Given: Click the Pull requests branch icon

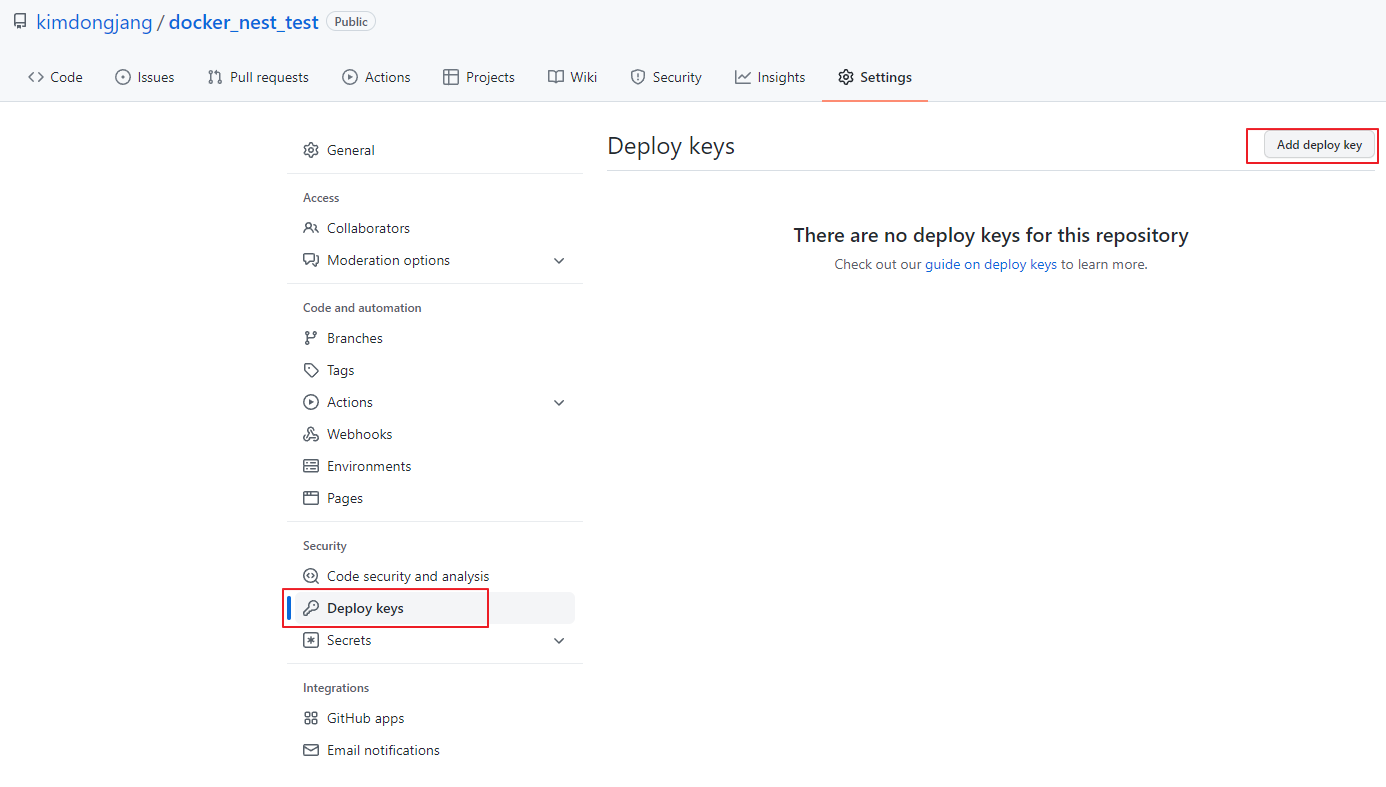Looking at the screenshot, I should point(215,77).
